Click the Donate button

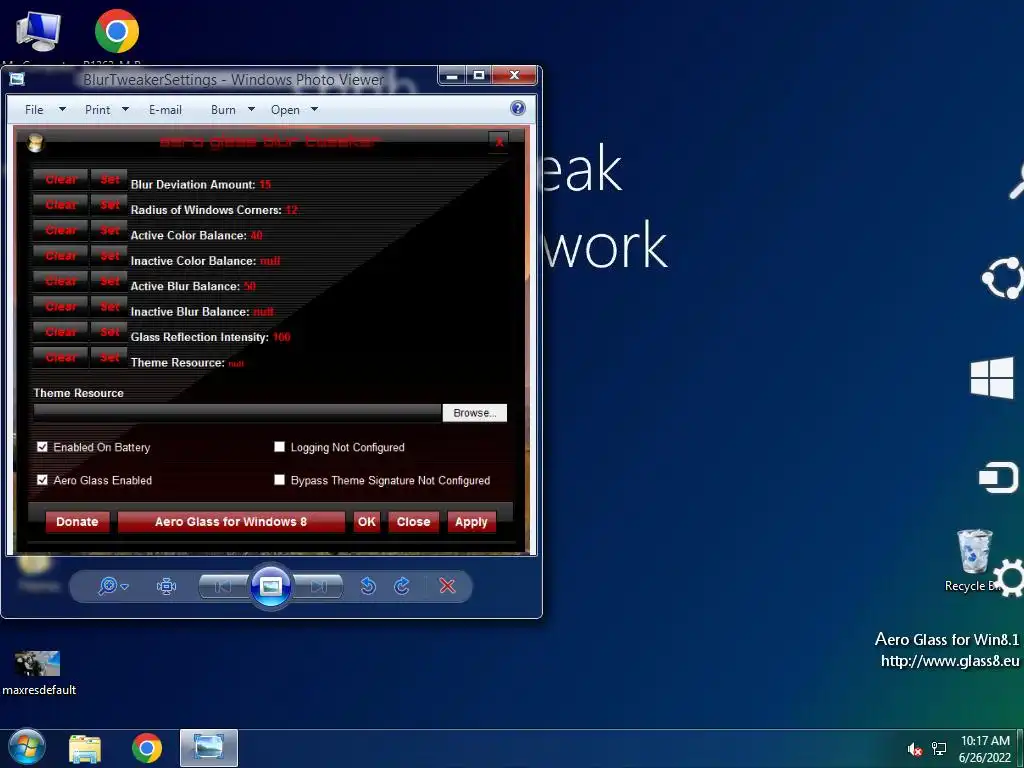pos(77,522)
